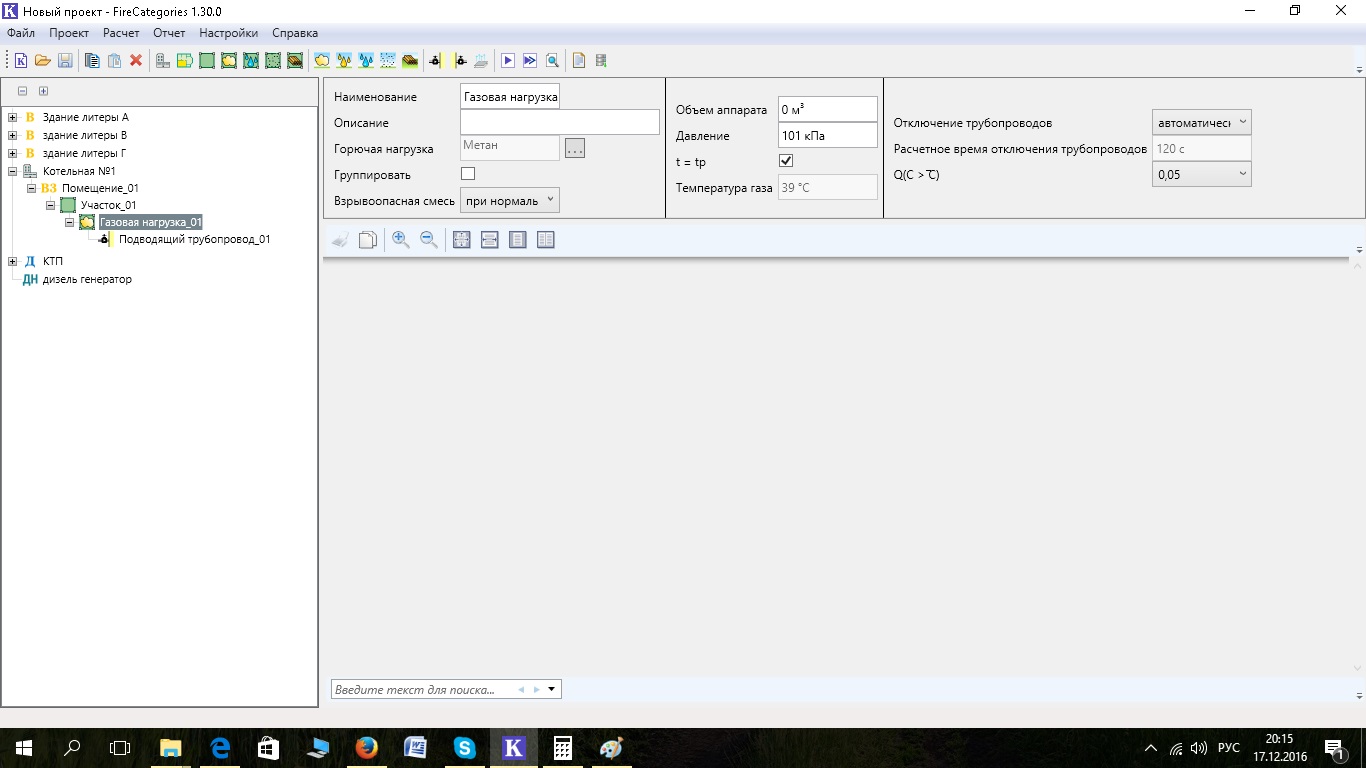Open a project with the folder icon

pyautogui.click(x=42, y=60)
